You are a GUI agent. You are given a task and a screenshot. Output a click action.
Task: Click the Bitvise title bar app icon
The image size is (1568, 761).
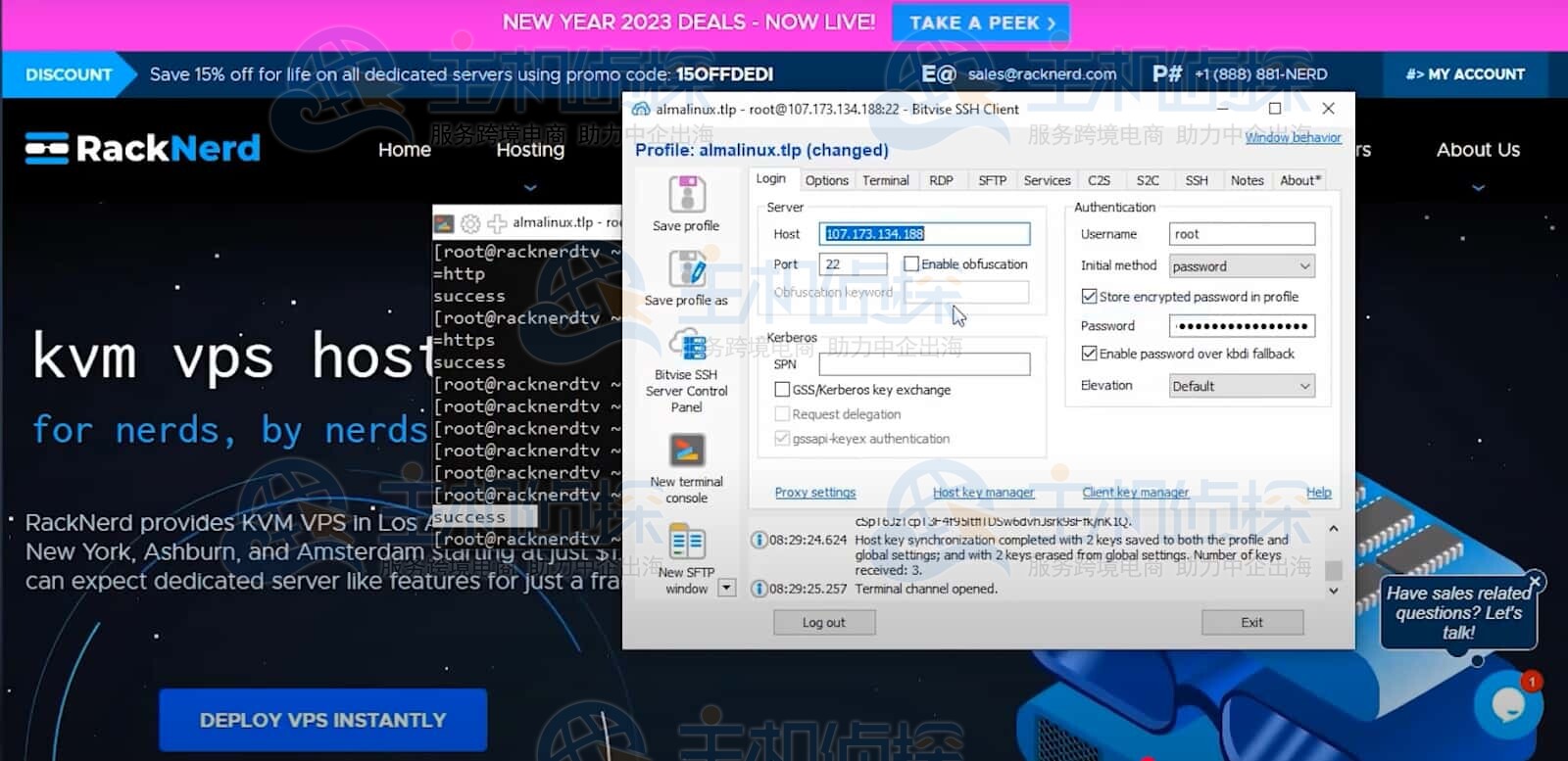(x=641, y=109)
